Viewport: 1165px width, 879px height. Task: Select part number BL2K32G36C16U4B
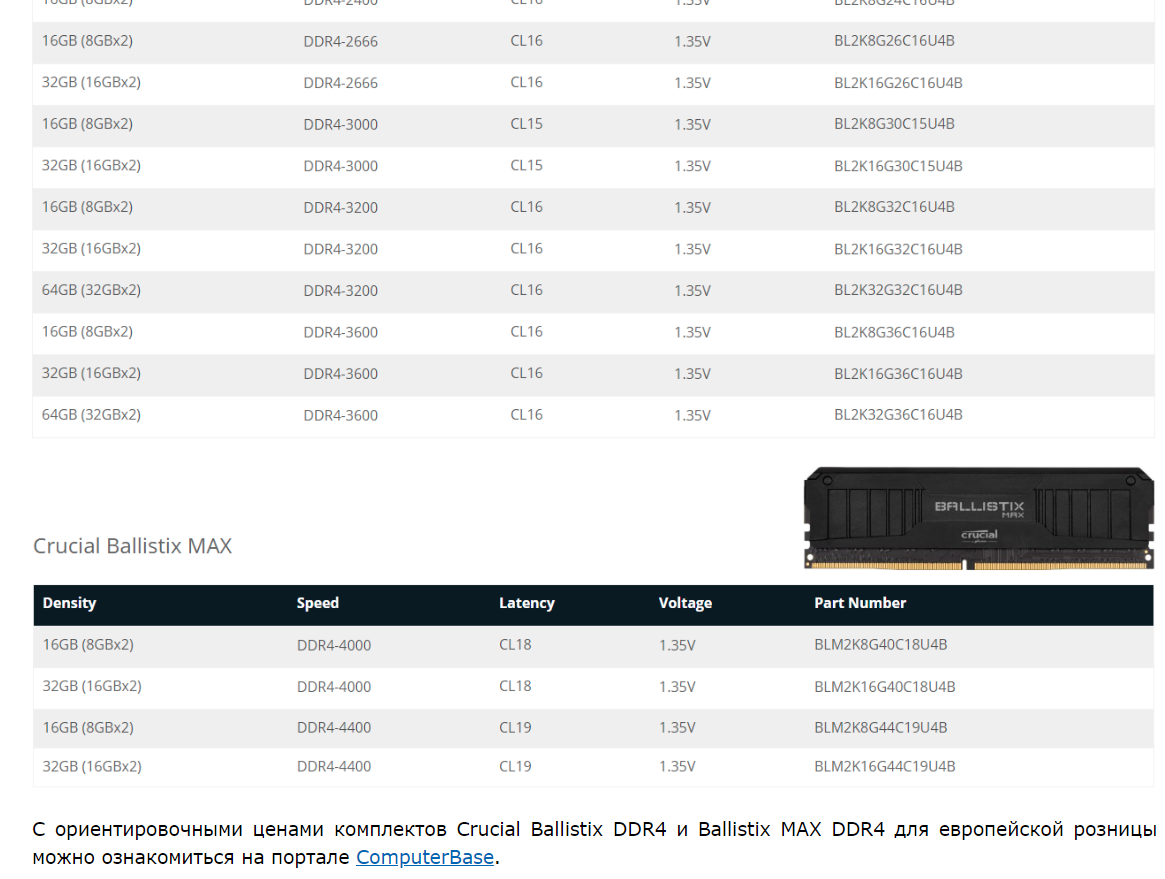(898, 415)
